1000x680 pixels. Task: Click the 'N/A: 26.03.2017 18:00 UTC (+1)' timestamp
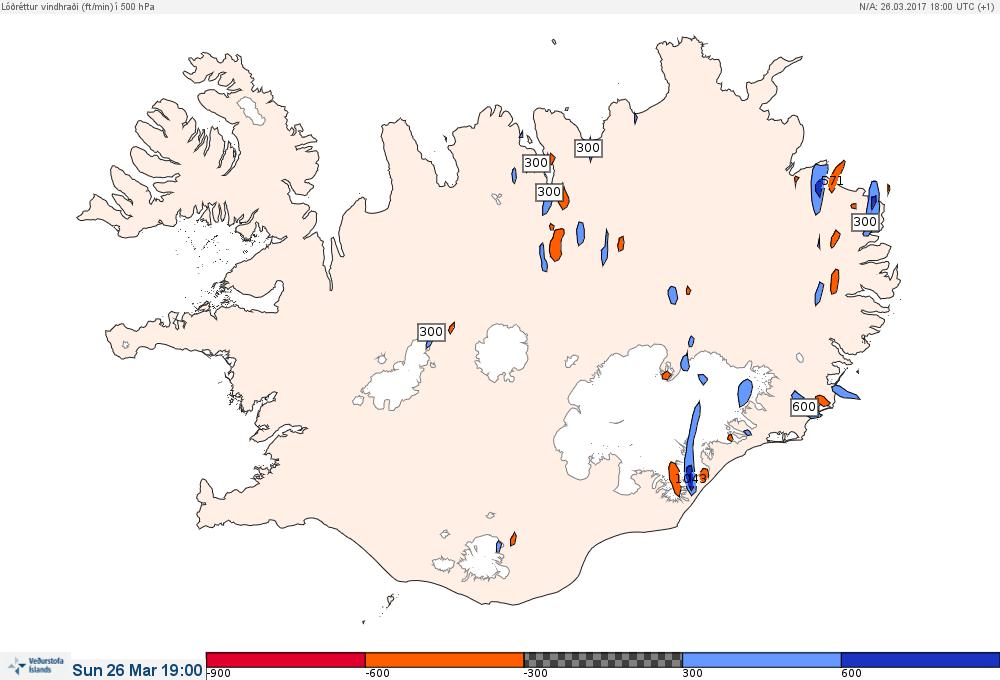(925, 6)
